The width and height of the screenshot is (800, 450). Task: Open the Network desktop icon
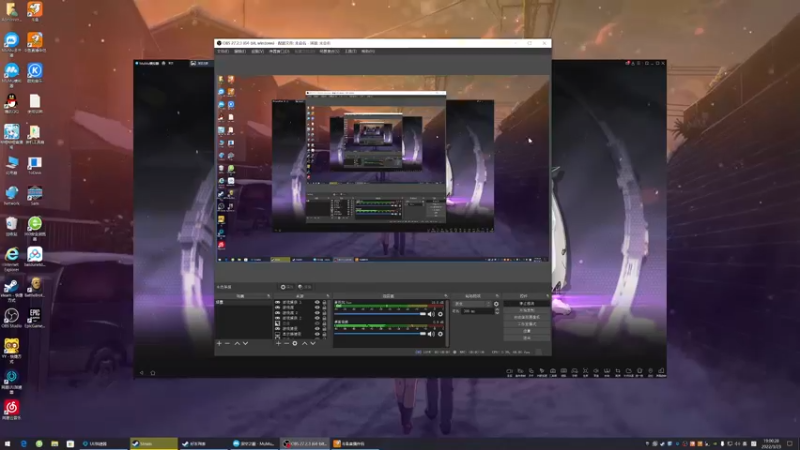[x=11, y=196]
